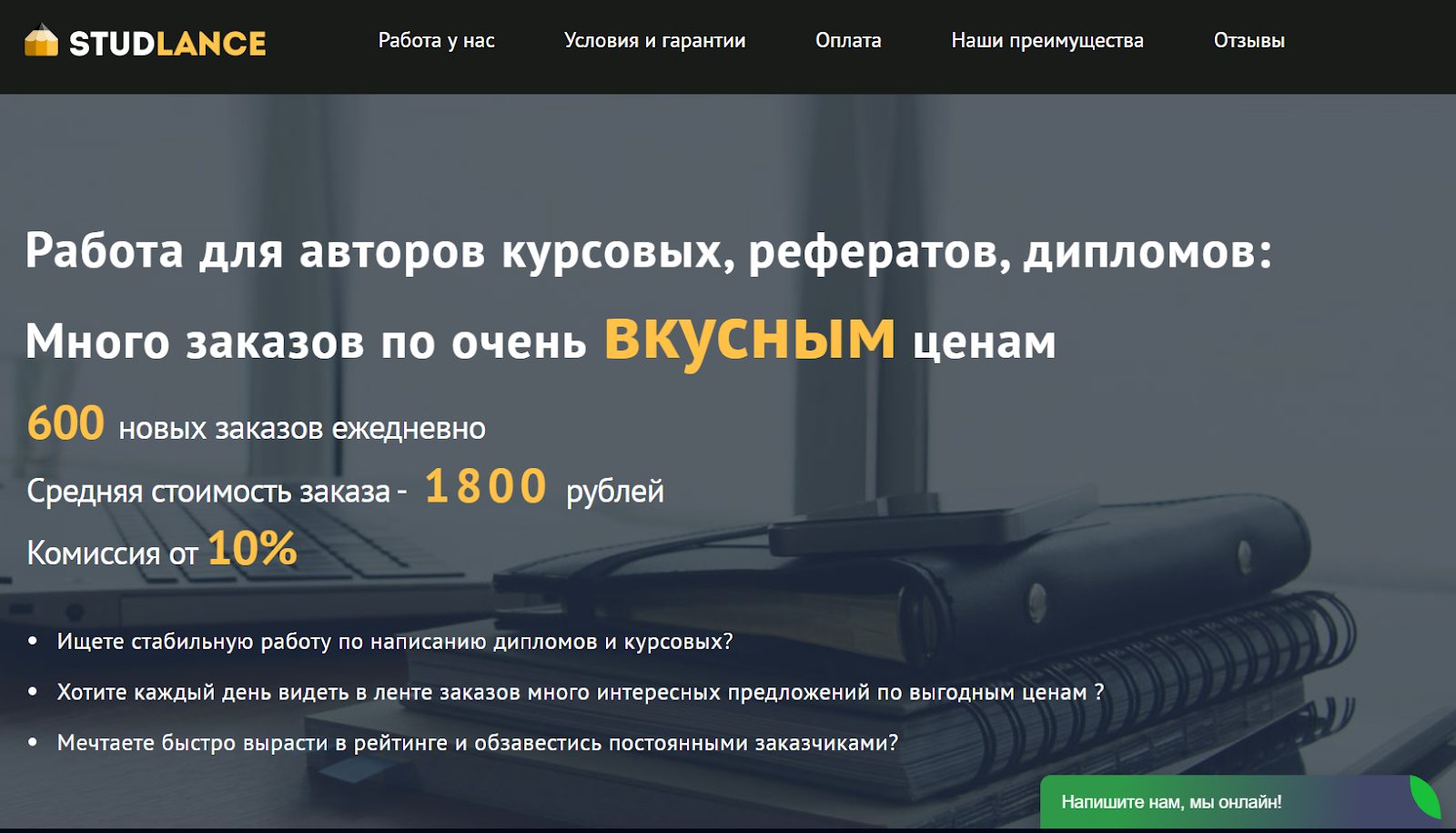Click bullet text starting "Хотите каждый день видеть"
This screenshot has width=1456, height=833.
pos(581,692)
